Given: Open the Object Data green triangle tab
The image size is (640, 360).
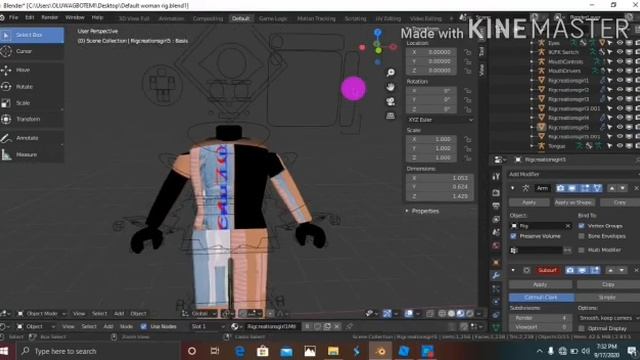Looking at the screenshot, I should coord(496,328).
